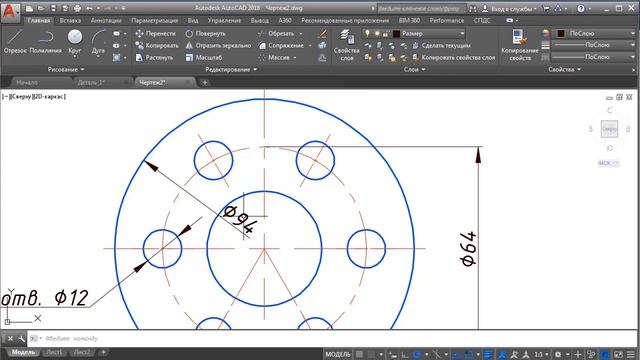Viewport: 640px width, 360px height.
Task: Click the МОДЕЛЬ status bar button
Action: (338, 354)
